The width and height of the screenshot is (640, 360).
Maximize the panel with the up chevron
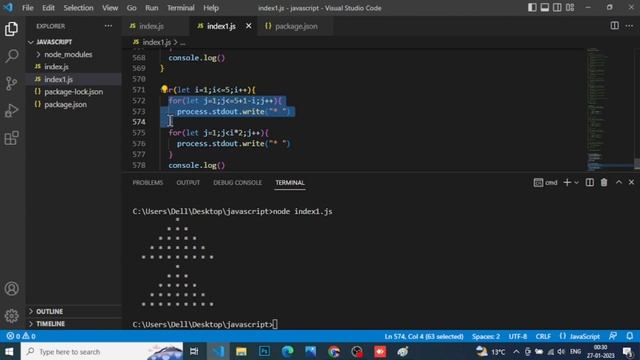619,182
